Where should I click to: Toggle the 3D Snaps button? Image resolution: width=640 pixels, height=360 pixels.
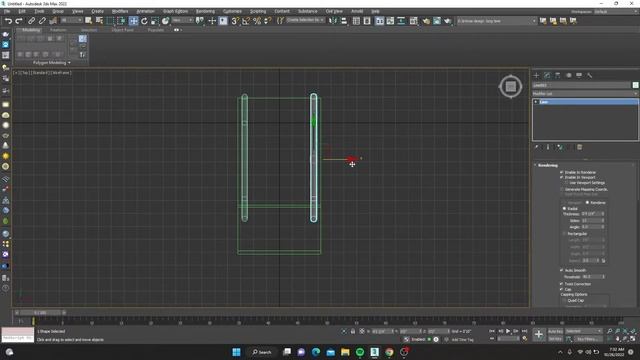click(235, 21)
